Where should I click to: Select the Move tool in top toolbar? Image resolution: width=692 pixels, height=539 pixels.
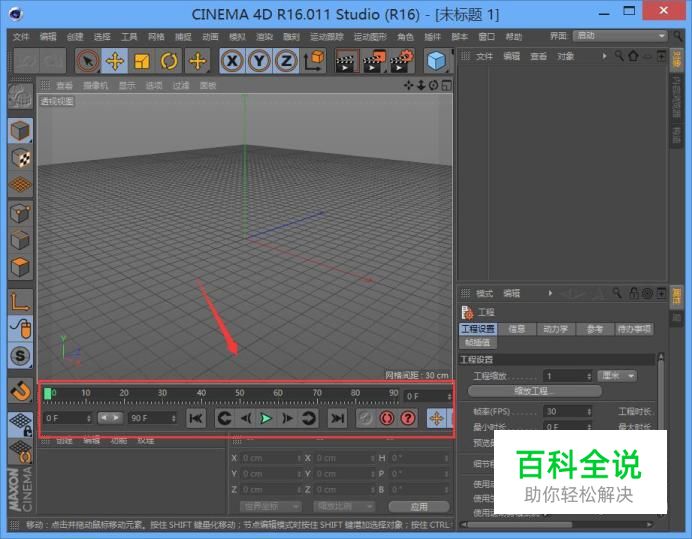[115, 61]
